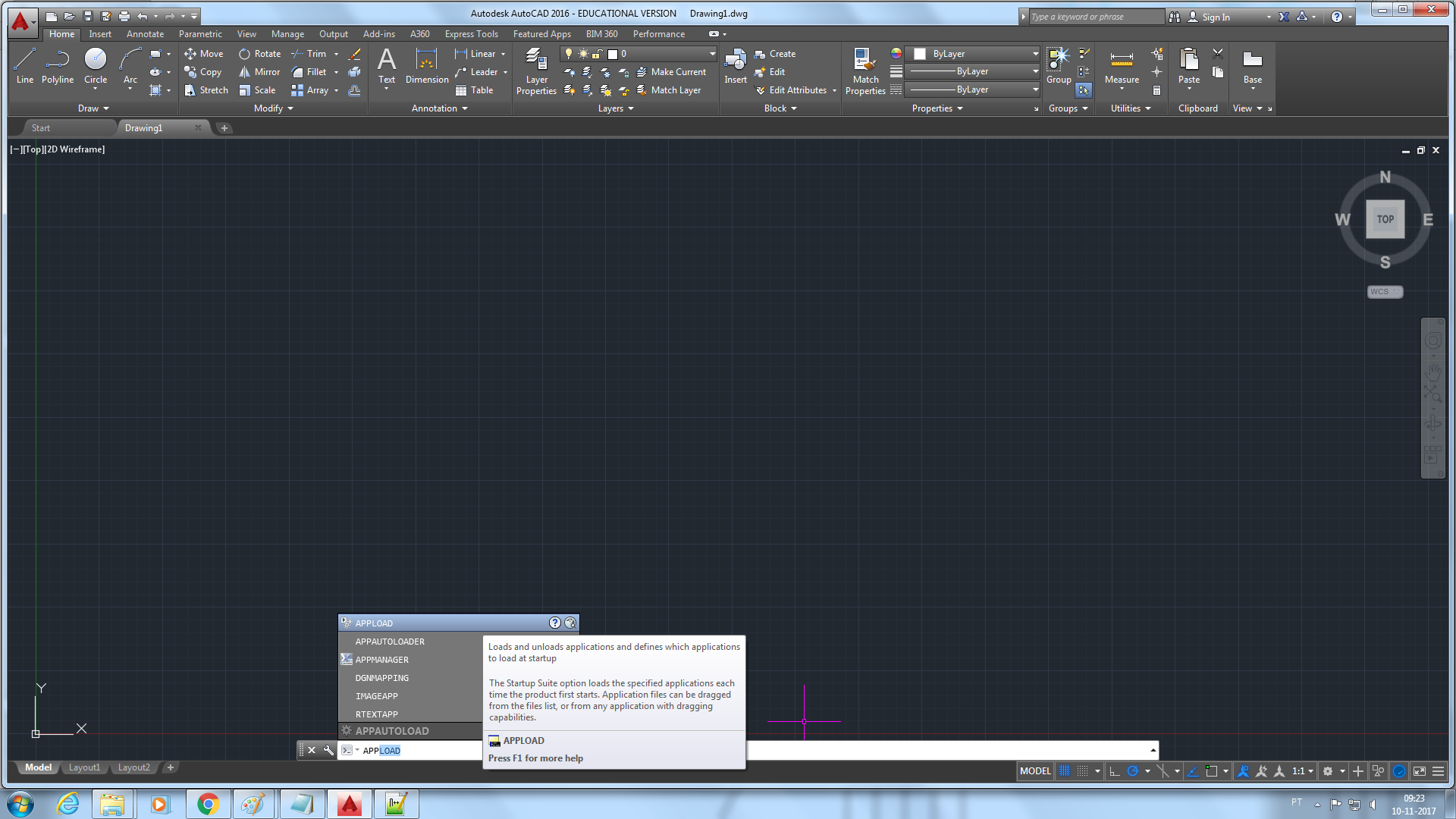The width and height of the screenshot is (1456, 819).
Task: Select the Dimension tool
Action: tap(427, 65)
